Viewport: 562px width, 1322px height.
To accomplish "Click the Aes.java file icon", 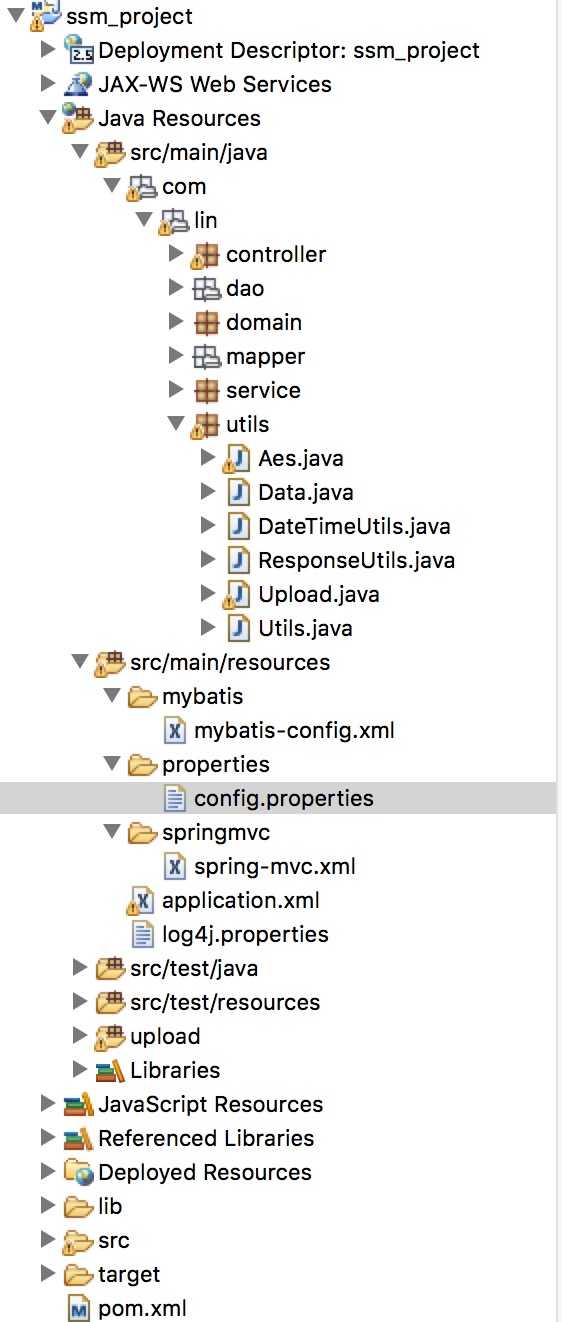I will click(236, 458).
